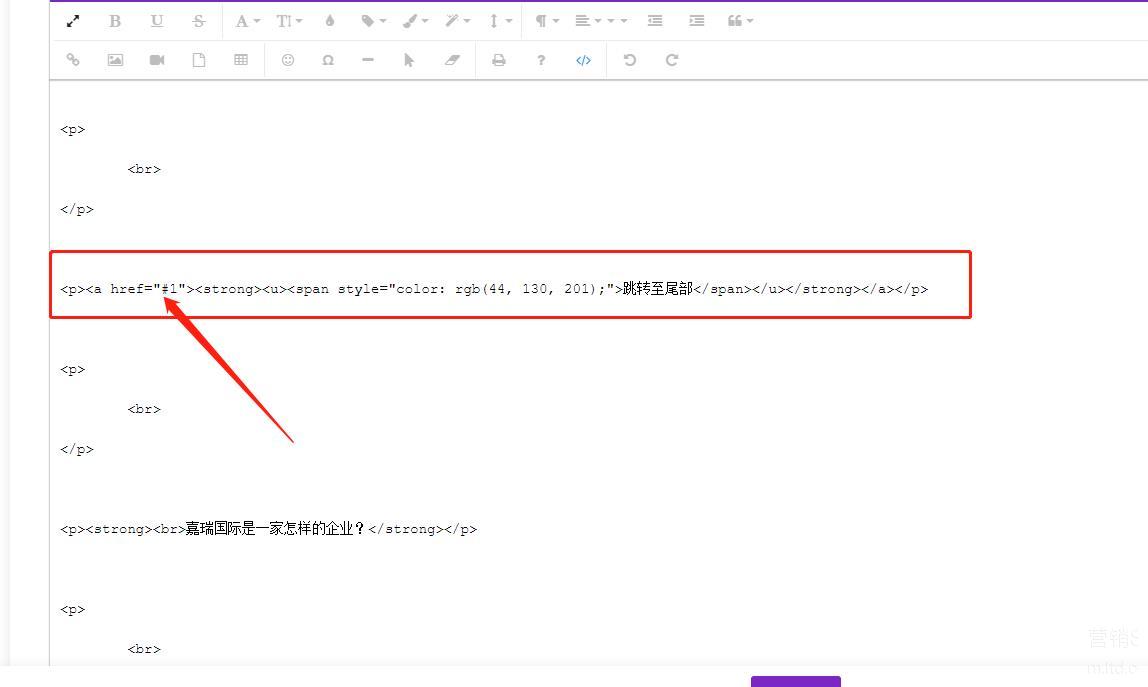The width and height of the screenshot is (1148, 687).
Task: Click the anchor link code line
Action: [x=494, y=289]
